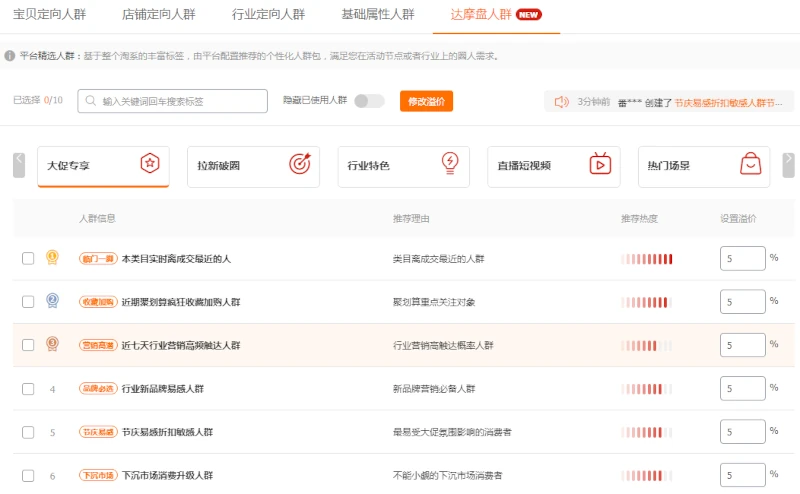Click the text 聚划算重点关注对象
800x494 pixels.
pos(434,302)
